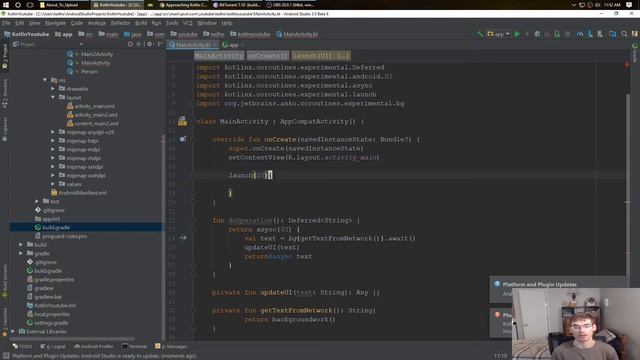640x360 pixels.
Task: Open the Tools menu
Action: [x=172, y=23]
